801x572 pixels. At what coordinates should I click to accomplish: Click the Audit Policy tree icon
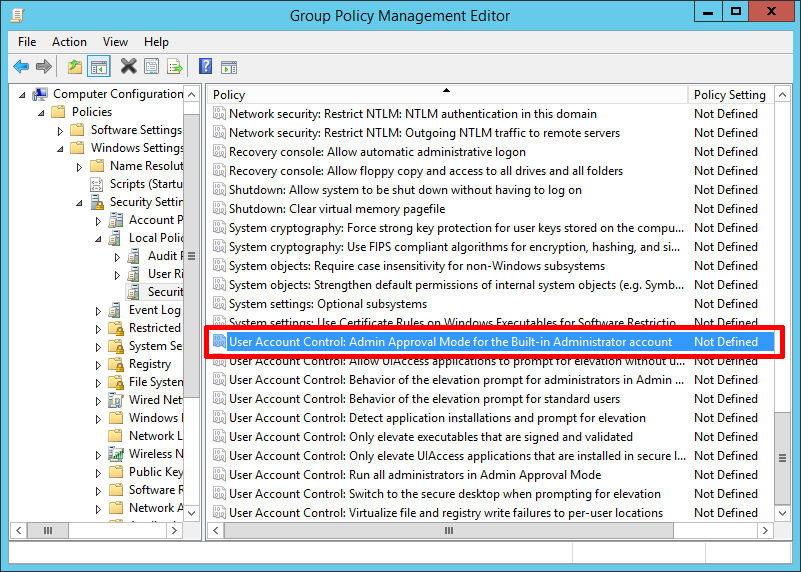(x=134, y=256)
